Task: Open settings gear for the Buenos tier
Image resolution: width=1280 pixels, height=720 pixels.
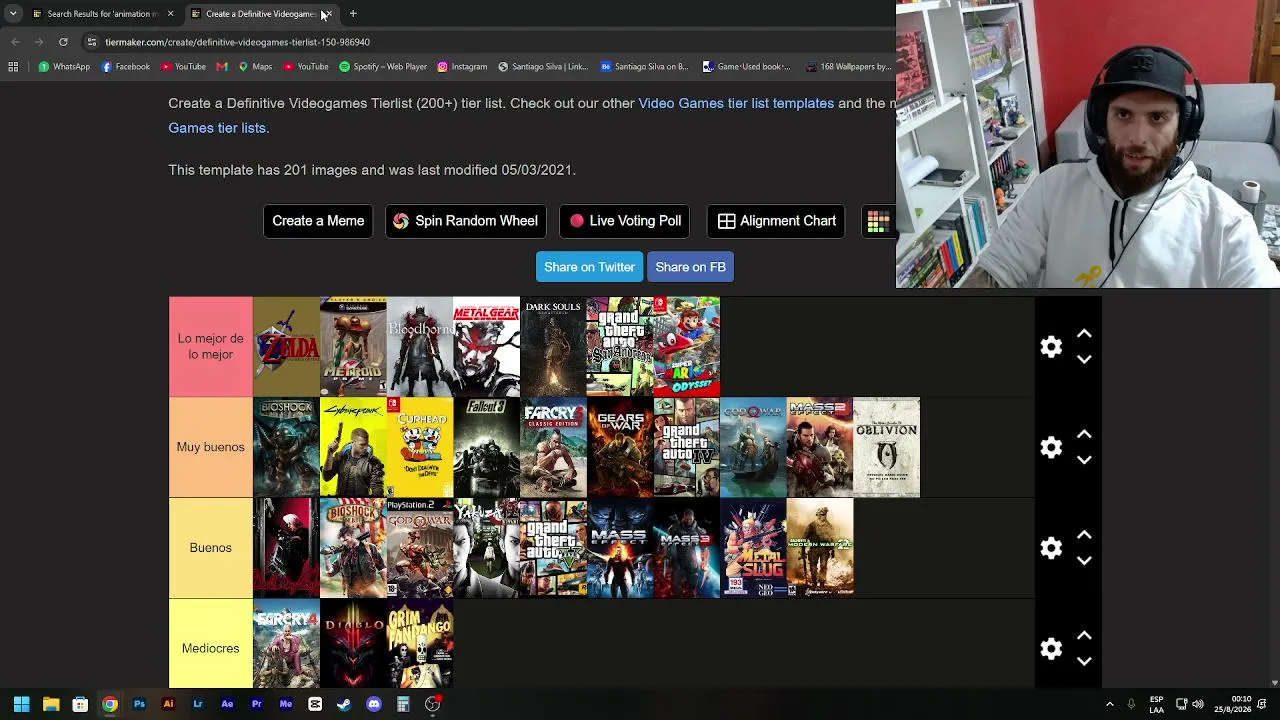Action: click(1051, 548)
